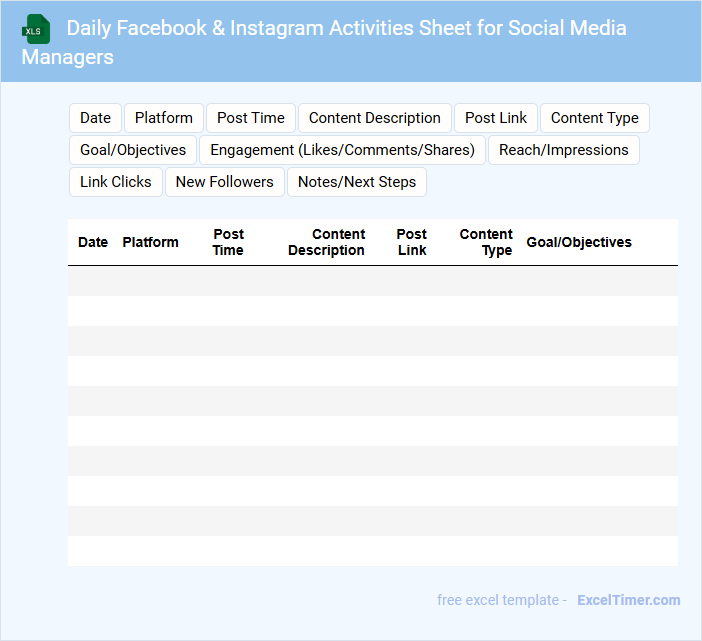Click Engagement (Likes/Comments/Shares) tag
The height and width of the screenshot is (641, 702).
pos(342,150)
